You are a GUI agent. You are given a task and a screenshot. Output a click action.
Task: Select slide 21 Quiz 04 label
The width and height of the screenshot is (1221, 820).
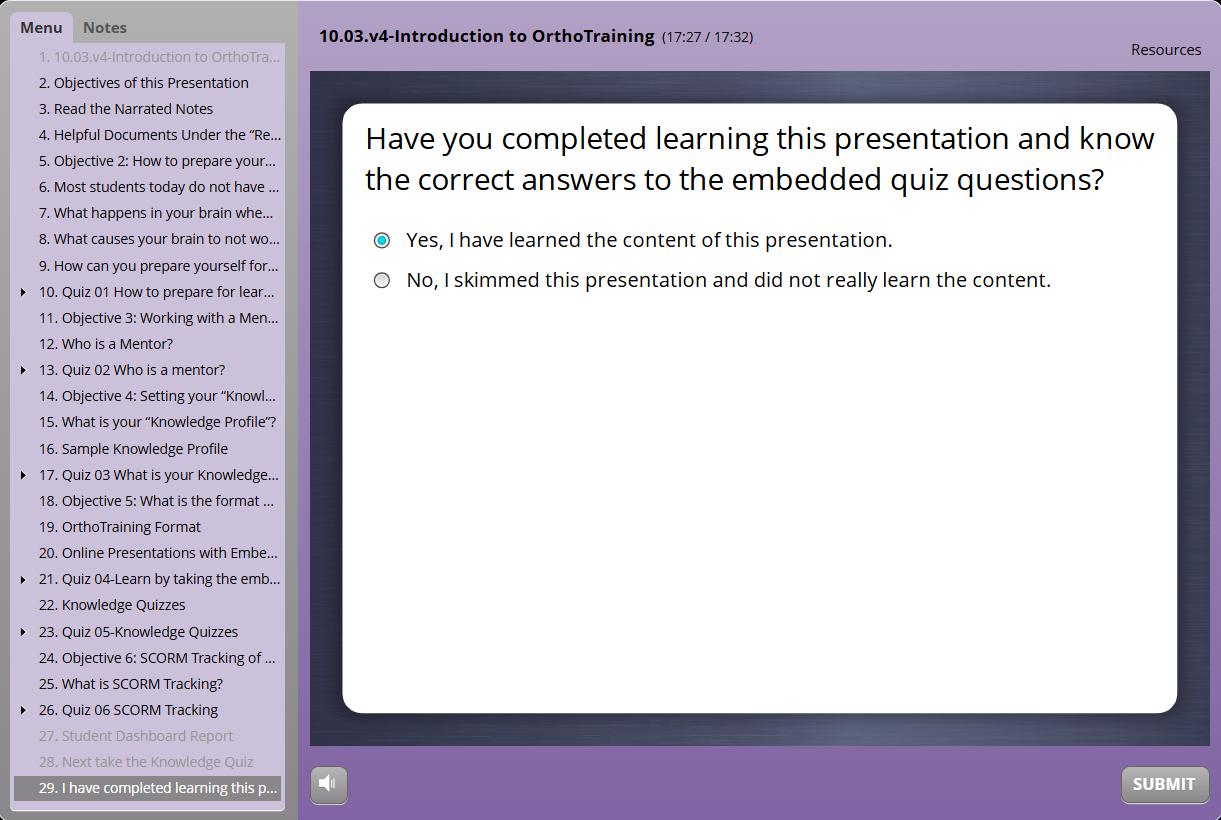point(159,579)
